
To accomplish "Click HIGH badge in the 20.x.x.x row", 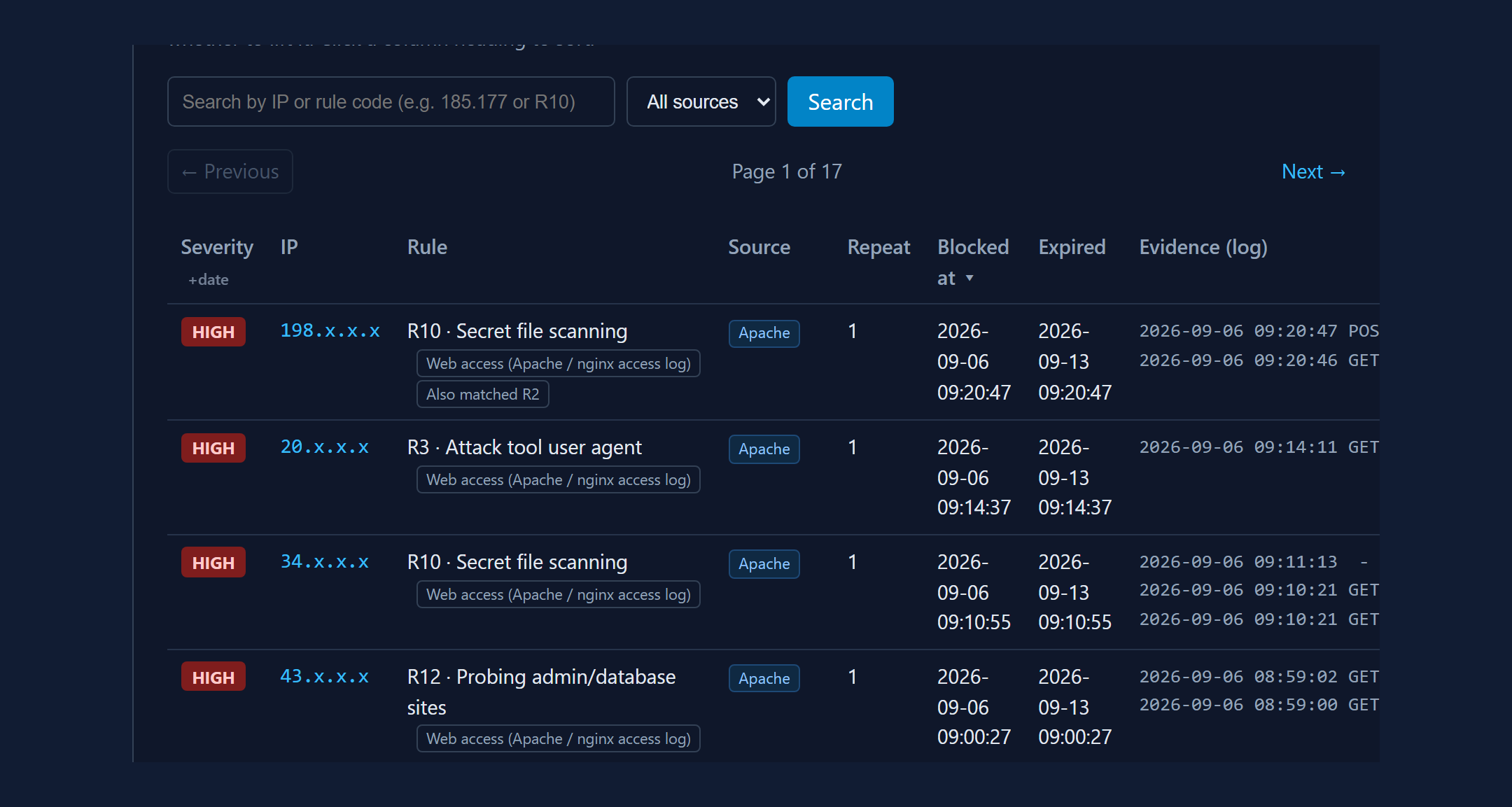I will 213,448.
